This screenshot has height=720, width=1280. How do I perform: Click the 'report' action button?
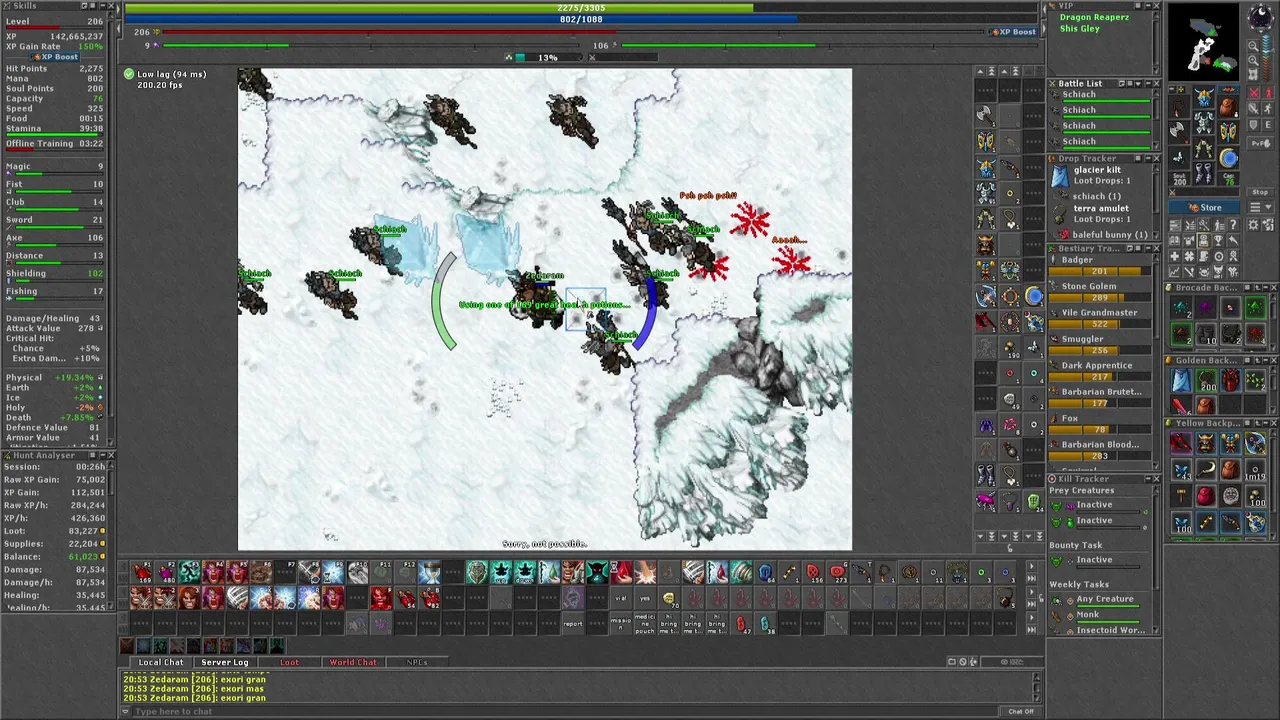573,623
